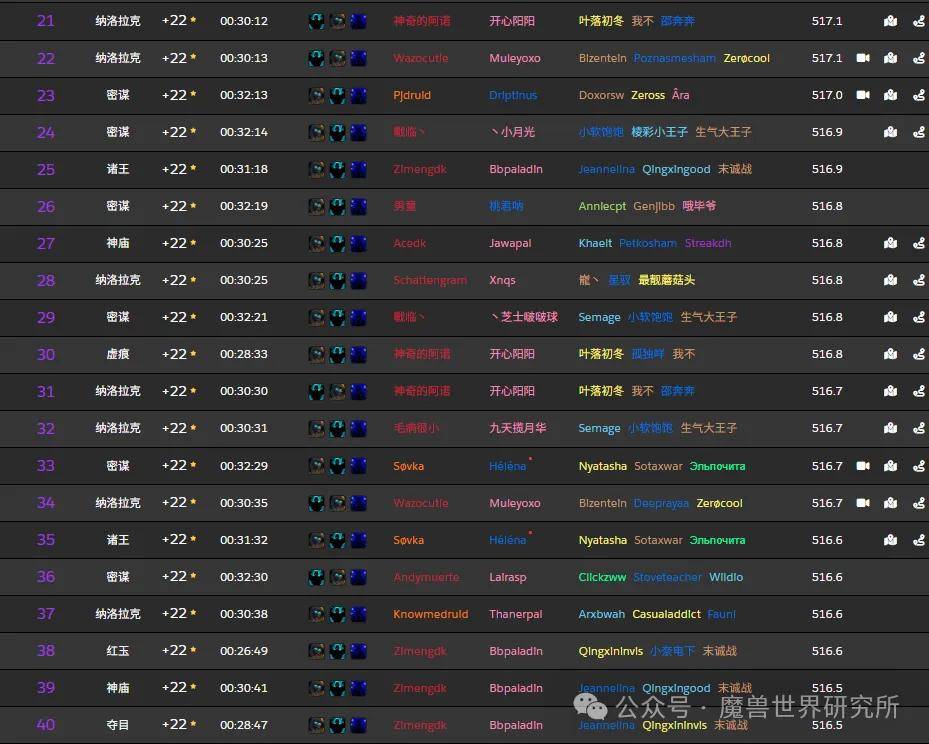This screenshot has height=744, width=929.
Task: Click rank number 24
Action: click(x=46, y=132)
